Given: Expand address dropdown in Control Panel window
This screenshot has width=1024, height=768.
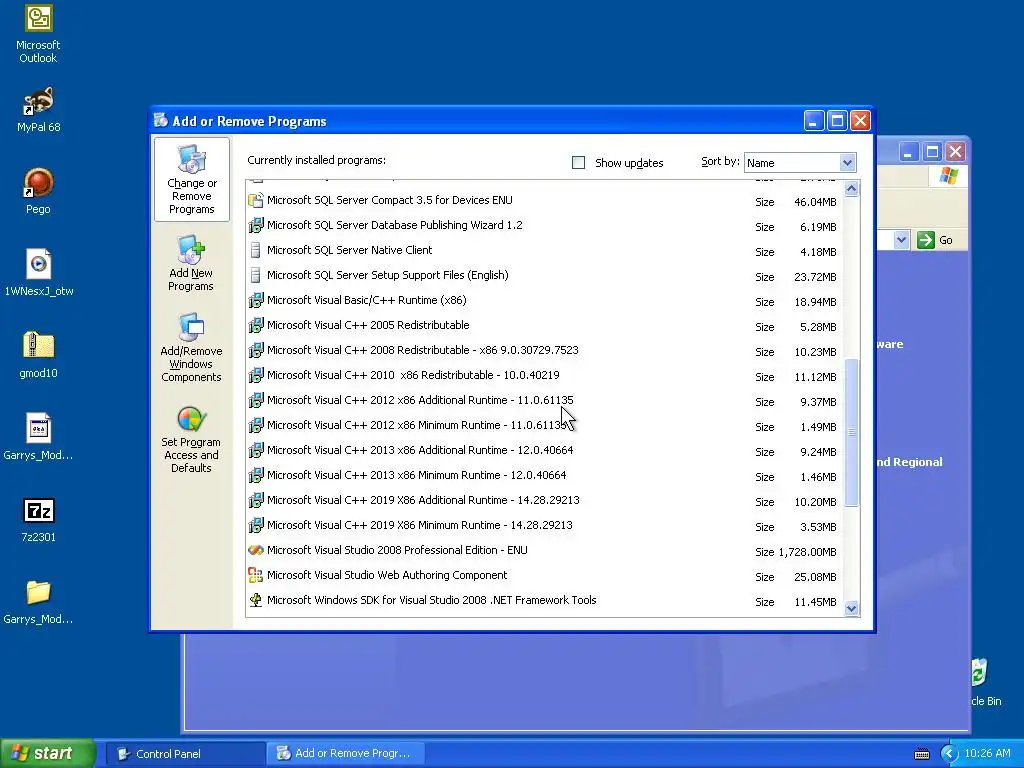Looking at the screenshot, I should coord(901,240).
